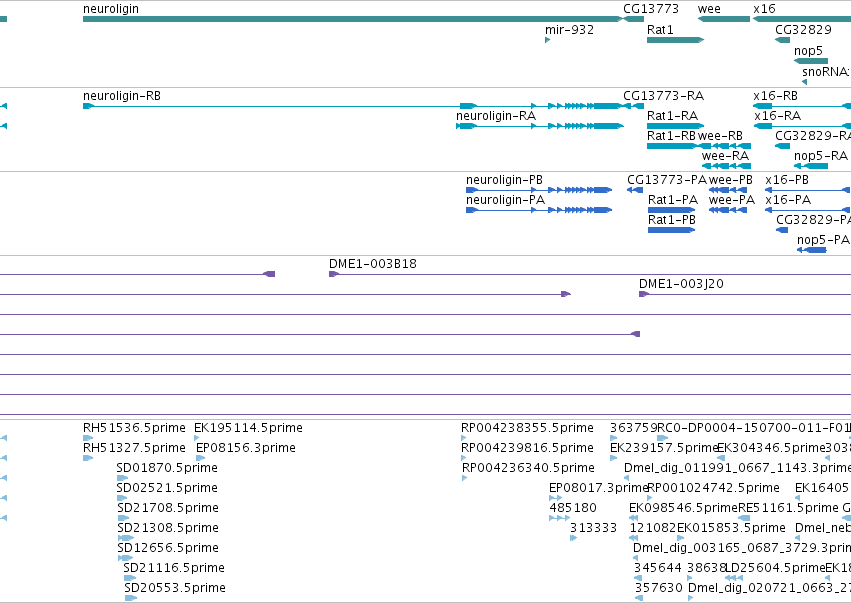Click the mir-932 arrow glyph
Image resolution: width=851 pixels, height=603 pixels.
tap(548, 40)
